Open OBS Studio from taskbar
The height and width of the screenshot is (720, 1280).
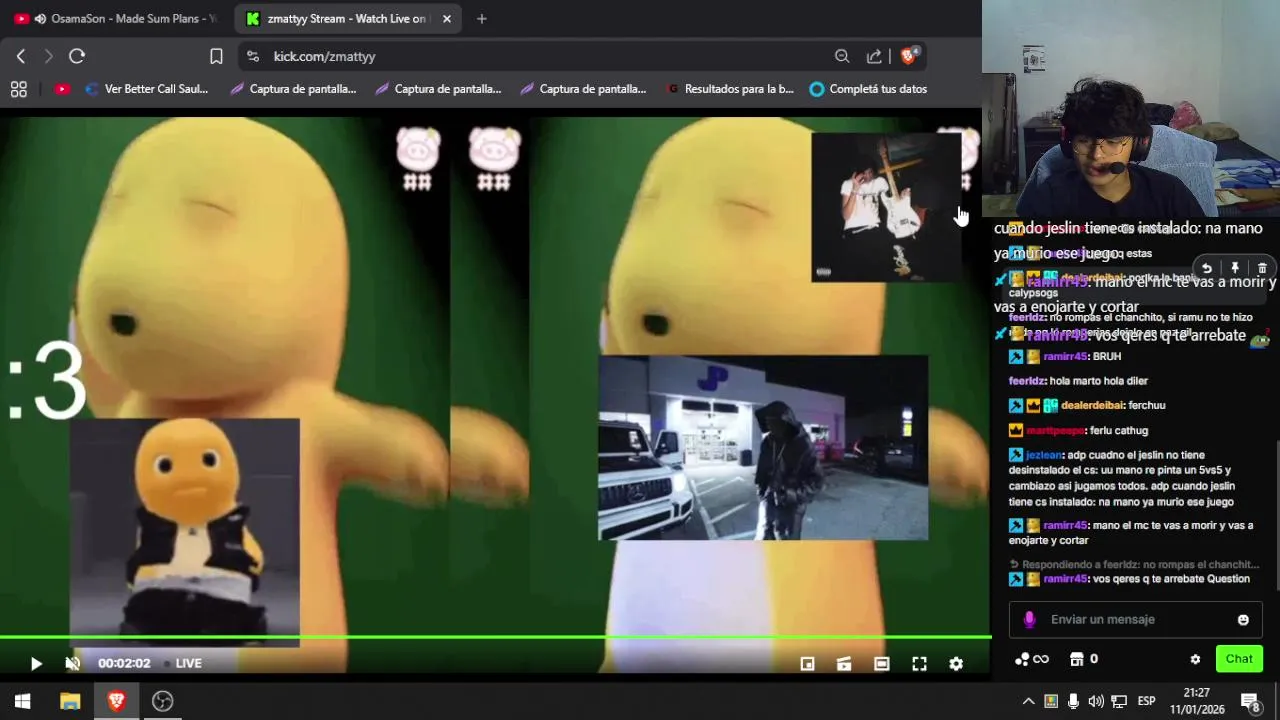click(x=162, y=701)
